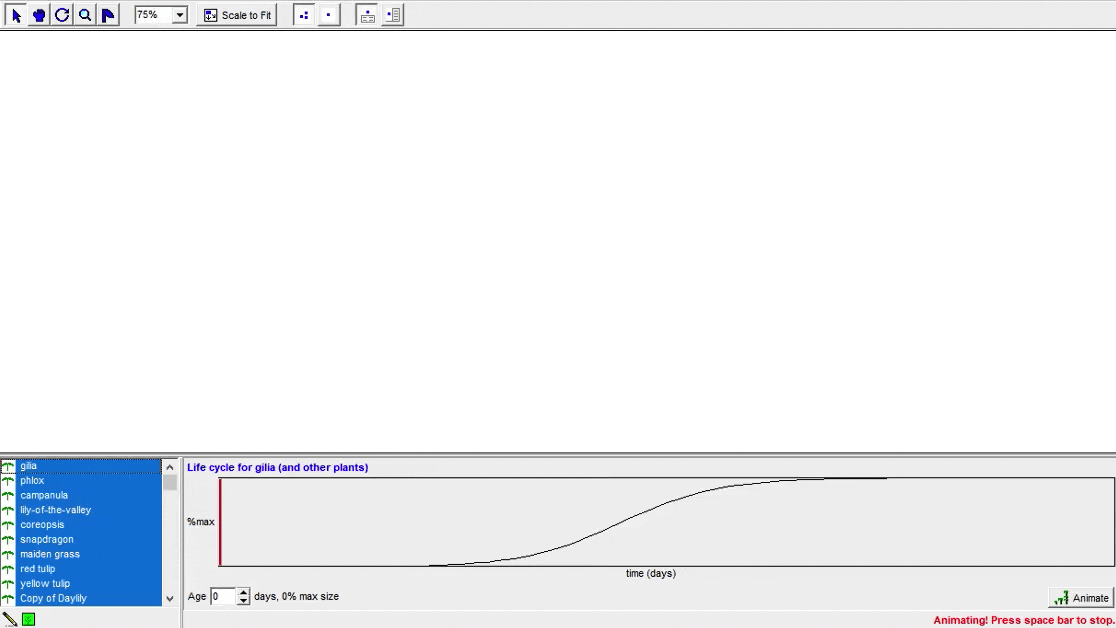This screenshot has width=1116, height=628.
Task: Click the vertical panel layout icon
Action: pyautogui.click(x=392, y=14)
